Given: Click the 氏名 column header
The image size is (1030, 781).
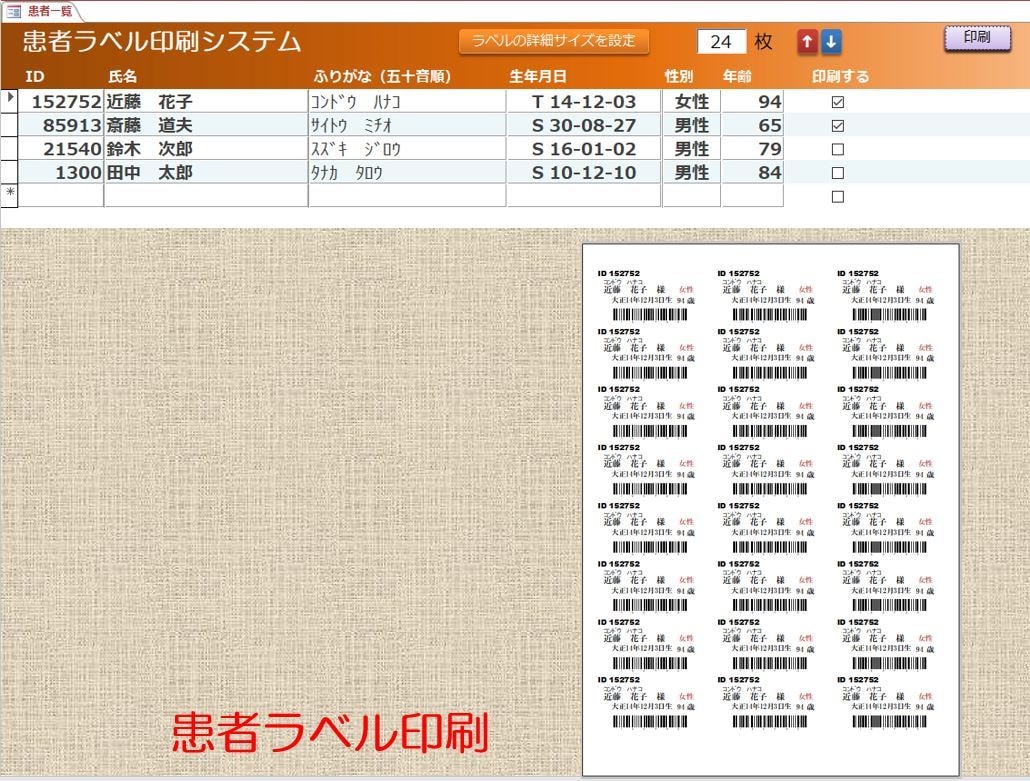Looking at the screenshot, I should [x=123, y=76].
